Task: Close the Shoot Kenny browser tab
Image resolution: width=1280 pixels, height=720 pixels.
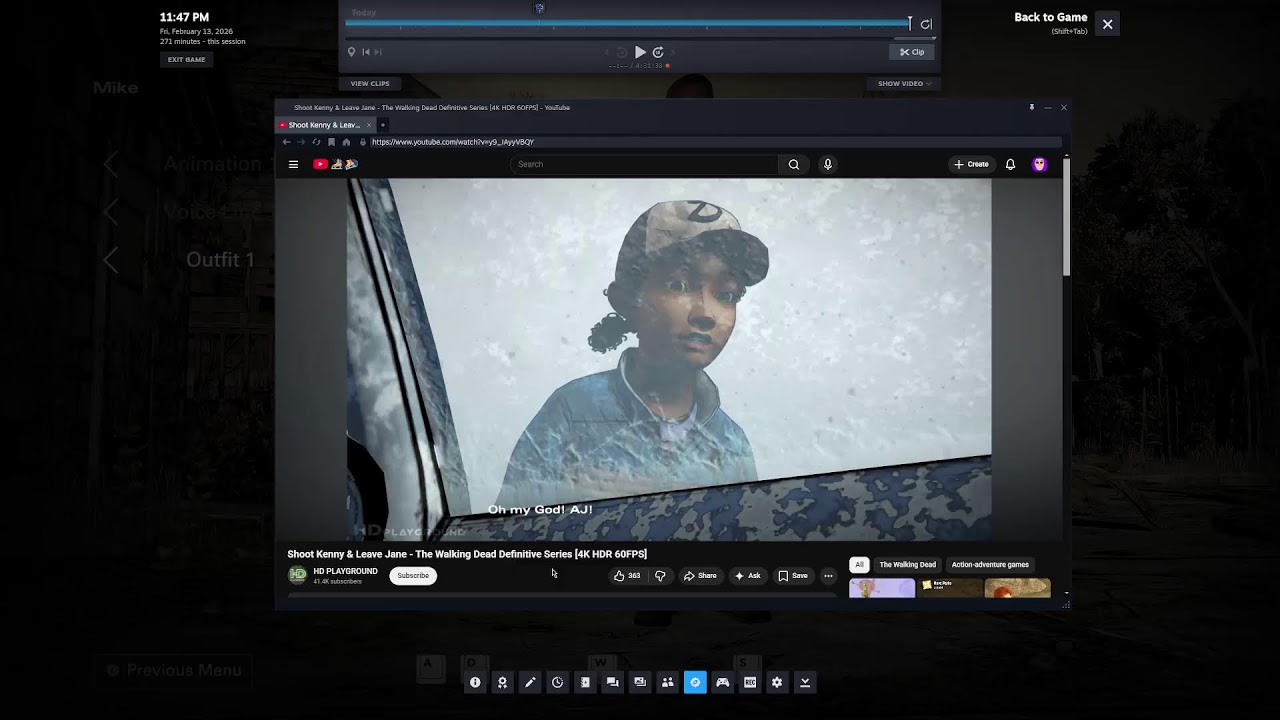Action: coord(369,125)
